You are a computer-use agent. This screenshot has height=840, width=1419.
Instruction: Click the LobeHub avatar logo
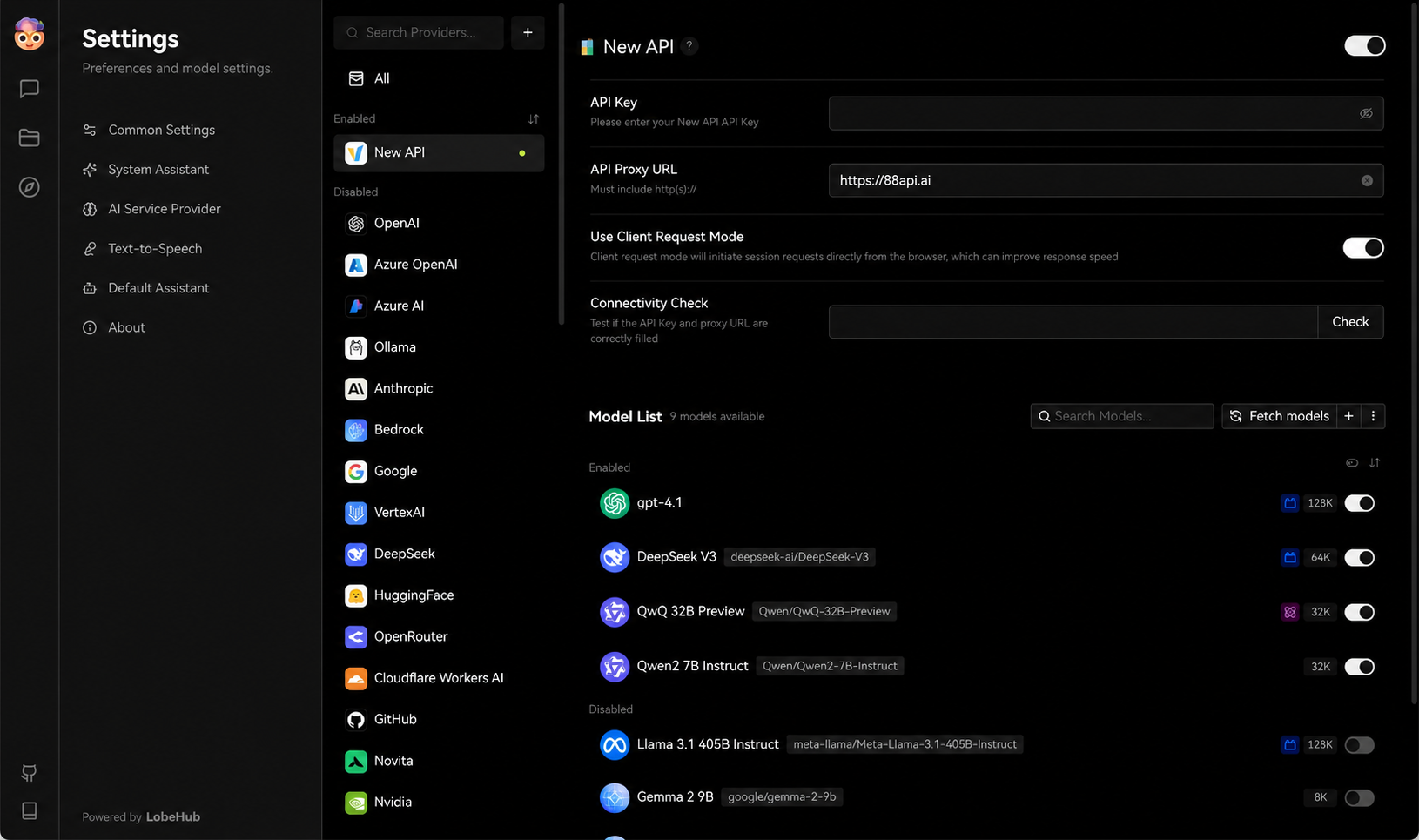coord(29,34)
